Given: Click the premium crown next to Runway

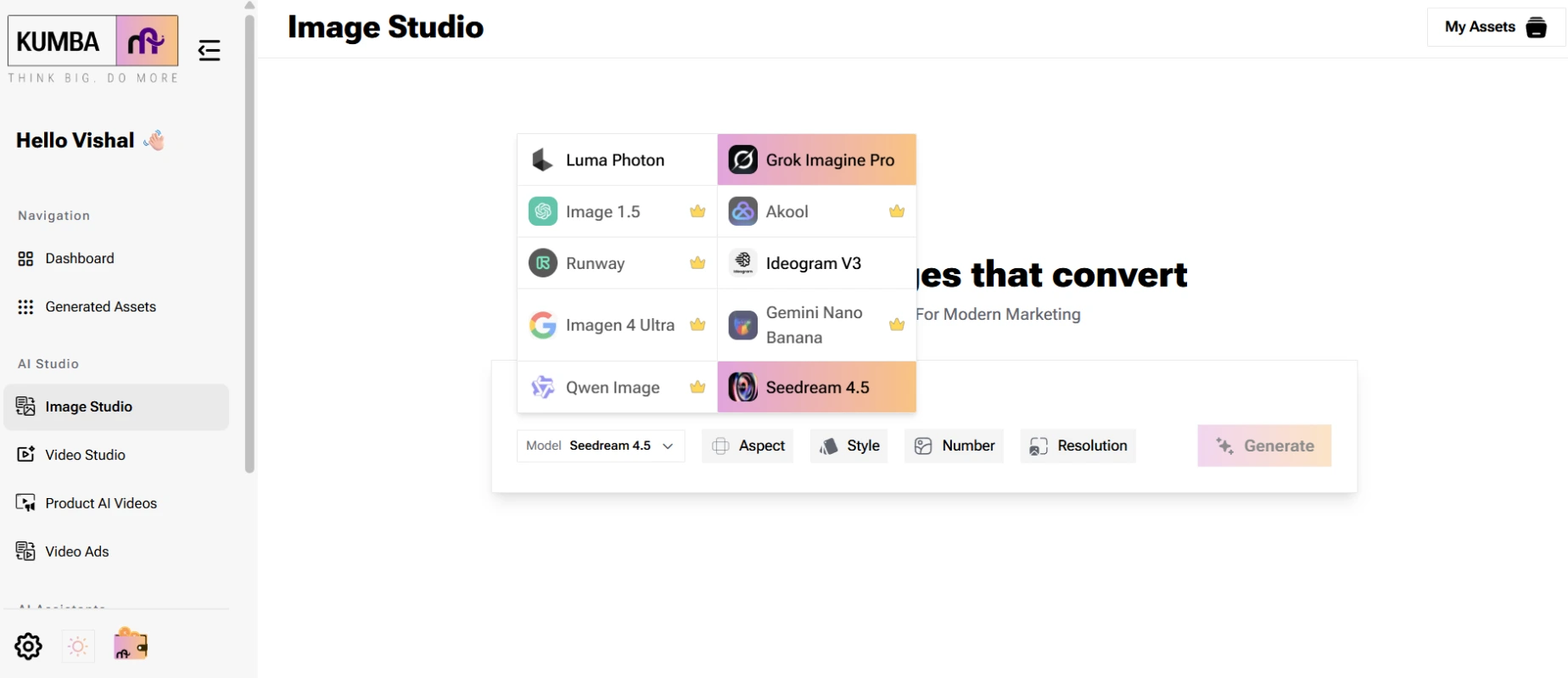Looking at the screenshot, I should pyautogui.click(x=697, y=263).
